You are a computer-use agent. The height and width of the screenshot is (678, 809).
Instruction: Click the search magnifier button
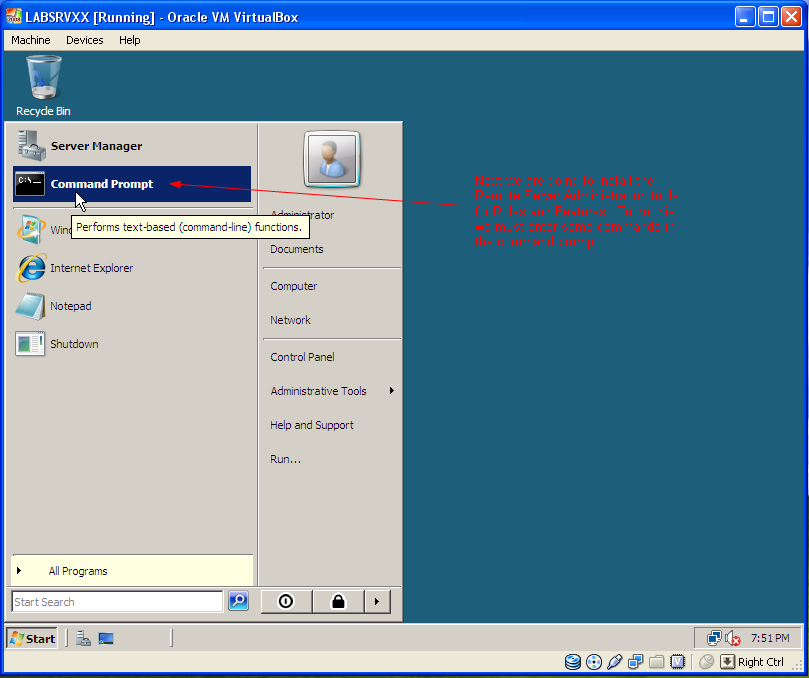click(238, 601)
